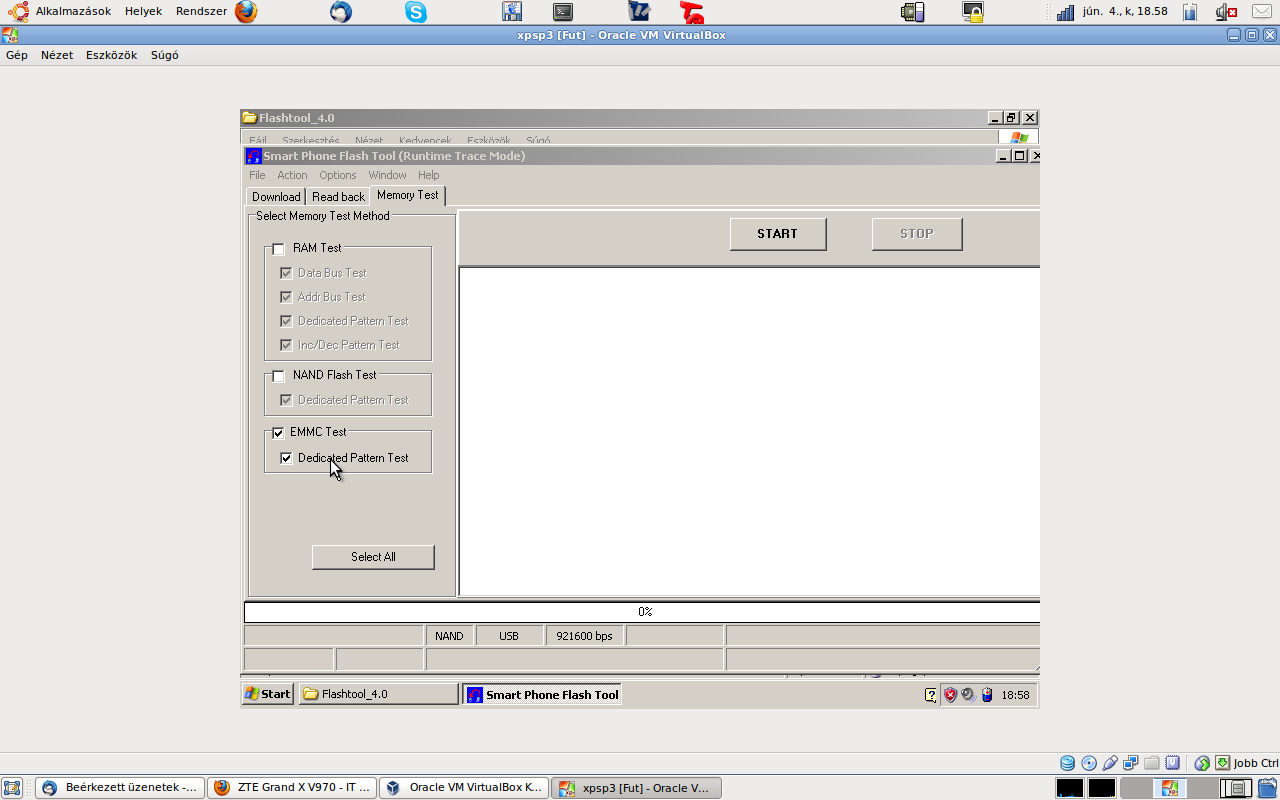Click the memory test output log area
Viewport: 1280px width, 800px height.
(x=750, y=431)
